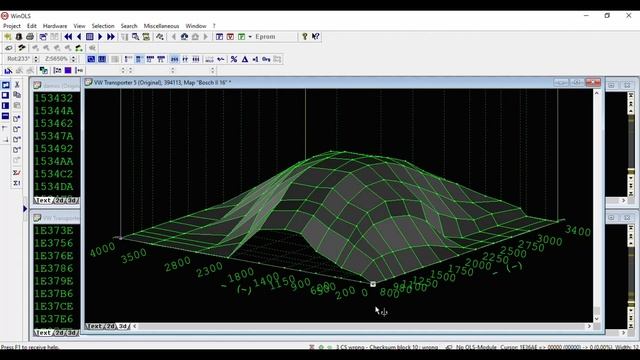The height and width of the screenshot is (360, 640).
Task: Open the green-framed window icon before Eprom
Action: click(241, 37)
